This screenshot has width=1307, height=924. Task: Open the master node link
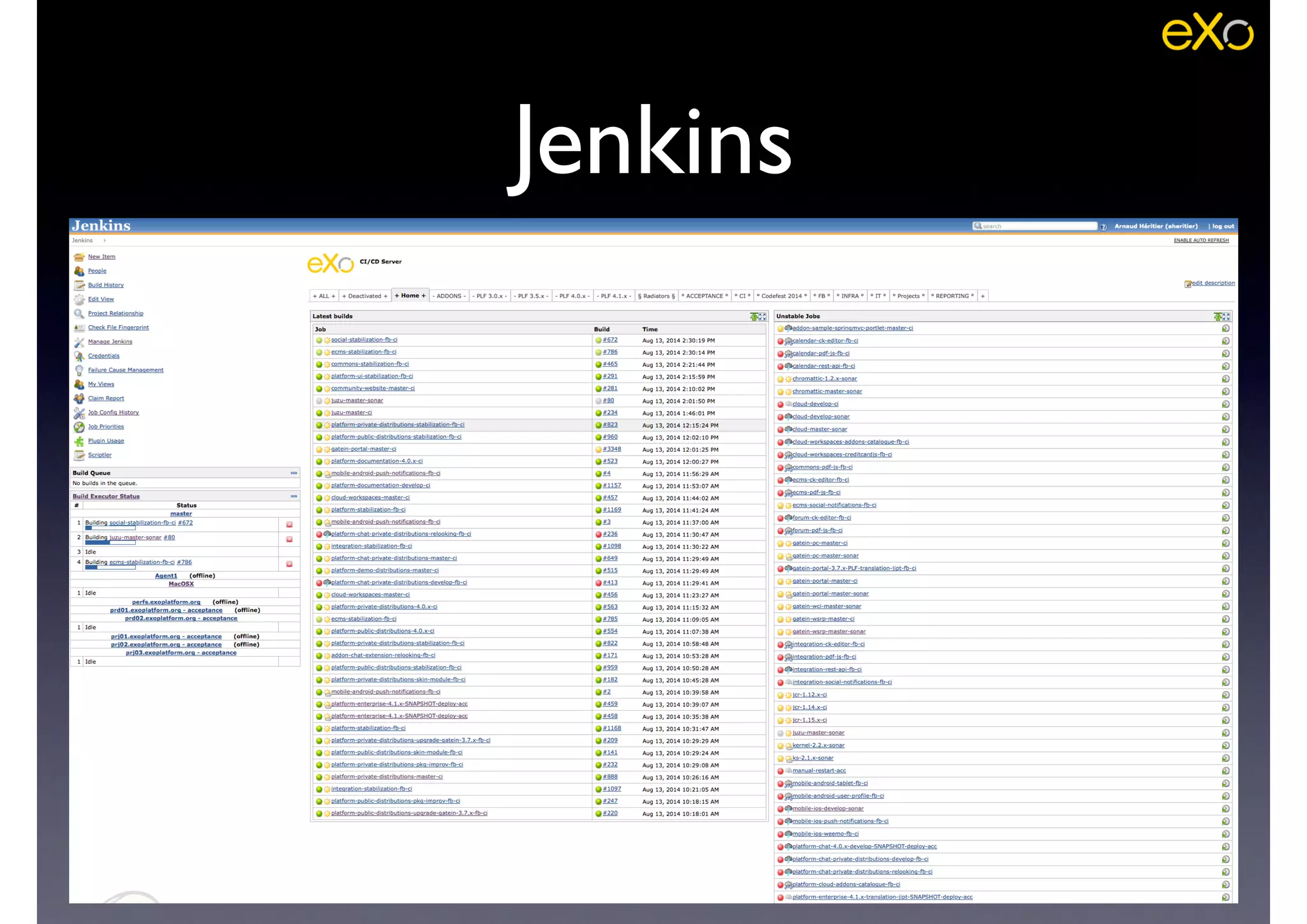[x=181, y=514]
